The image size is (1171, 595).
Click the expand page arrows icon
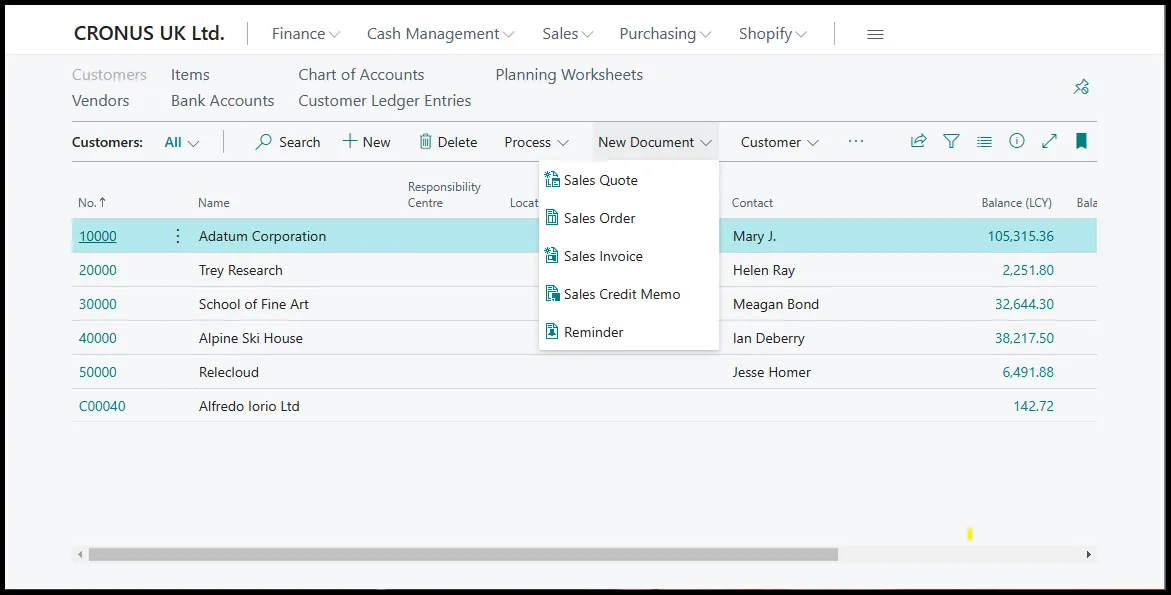pyautogui.click(x=1049, y=141)
